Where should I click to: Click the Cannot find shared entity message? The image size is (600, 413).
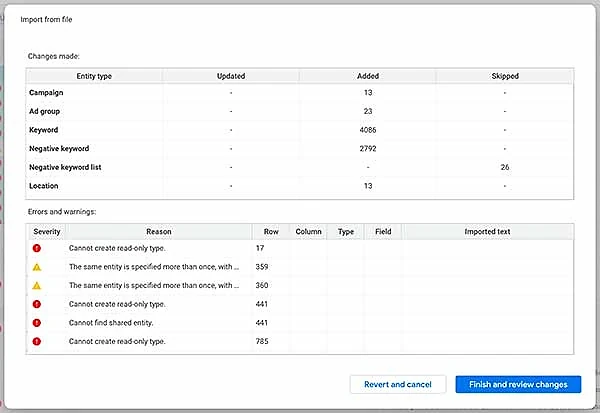click(111, 323)
